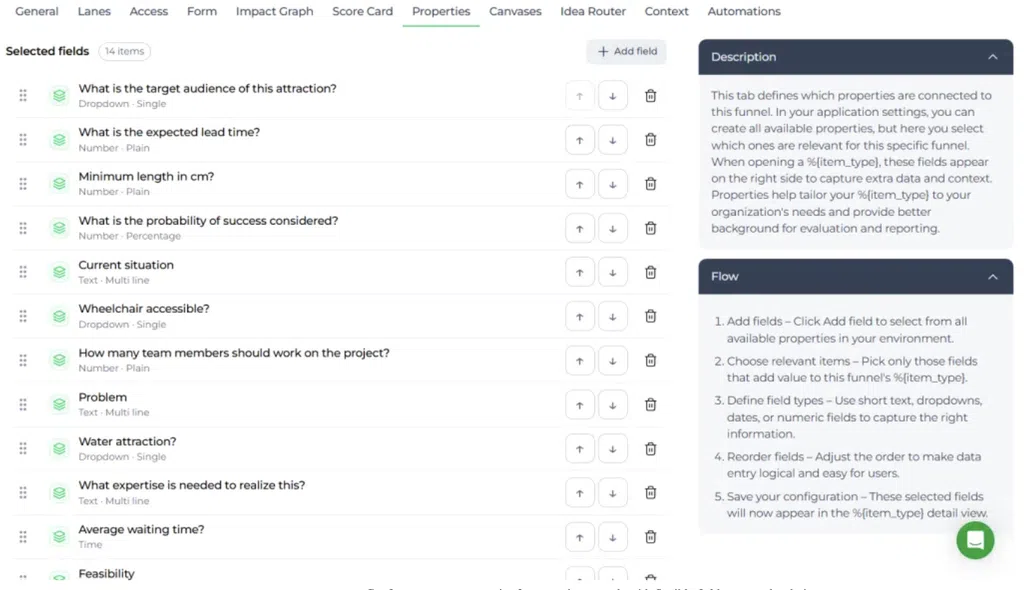Move 'How many team members' field up
1024x590 pixels.
(x=579, y=361)
